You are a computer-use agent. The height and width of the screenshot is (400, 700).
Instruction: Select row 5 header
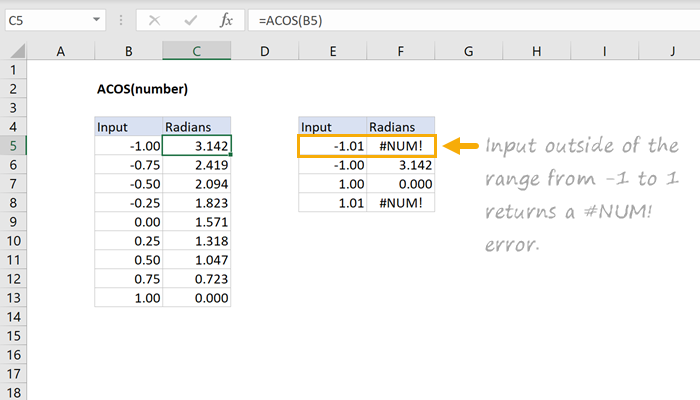point(13,145)
